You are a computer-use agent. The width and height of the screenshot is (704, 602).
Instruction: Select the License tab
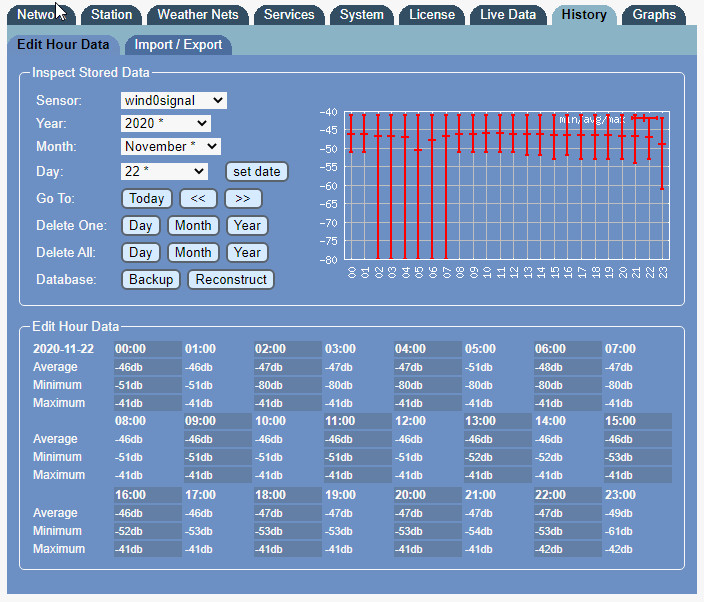432,15
